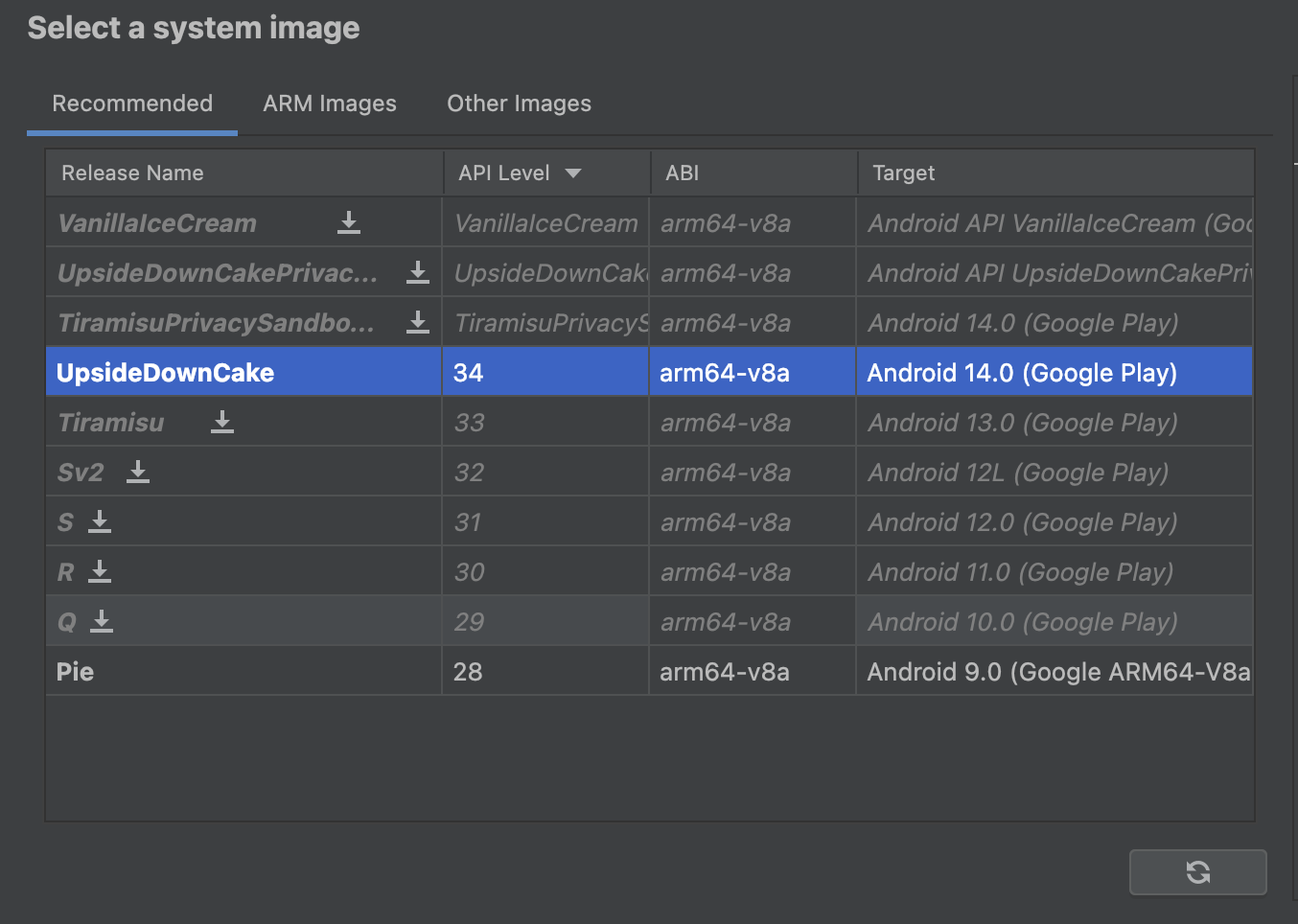Select the UpsideDownCake row

point(649,373)
